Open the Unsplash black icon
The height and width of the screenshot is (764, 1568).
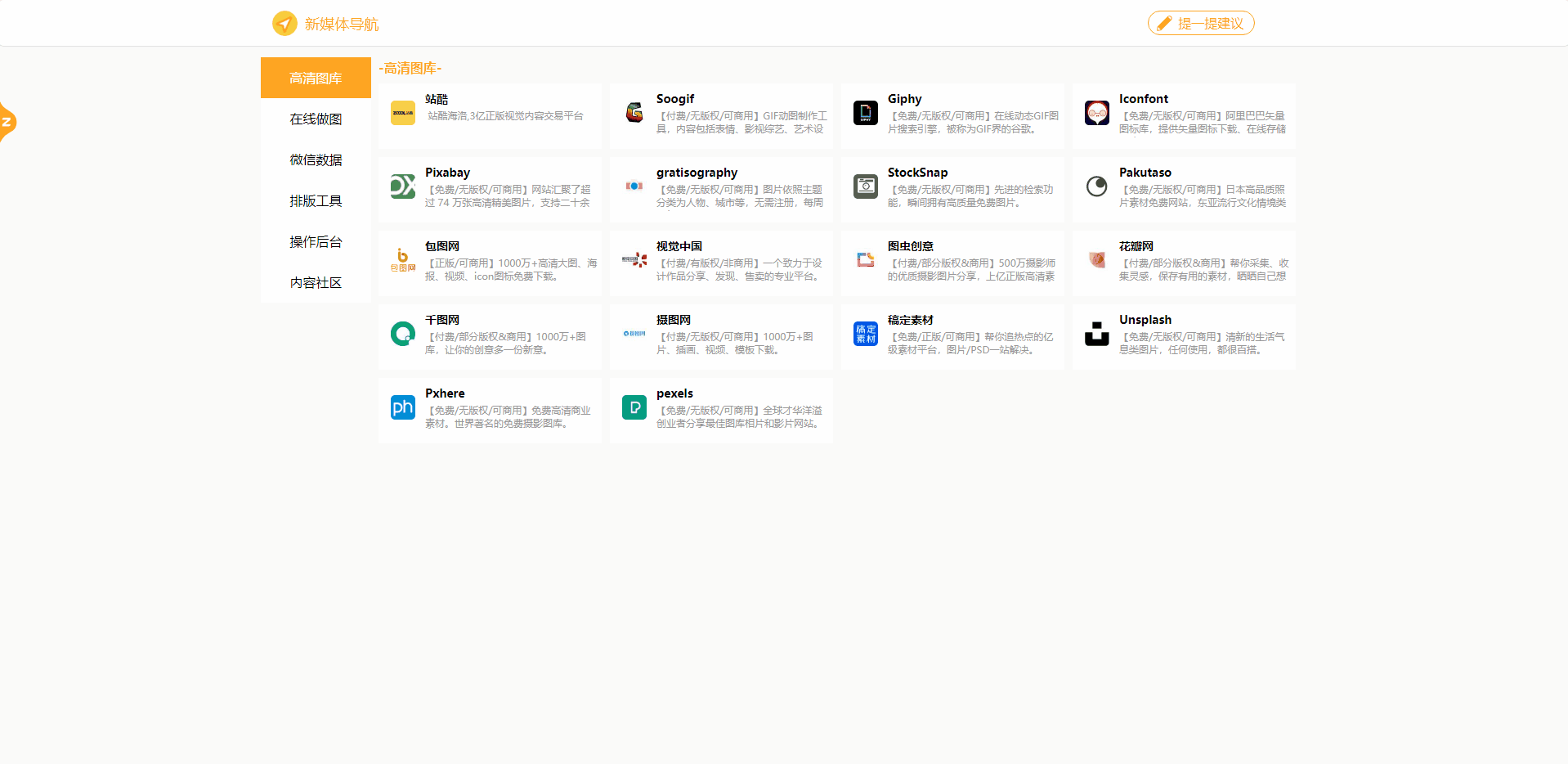(1097, 334)
